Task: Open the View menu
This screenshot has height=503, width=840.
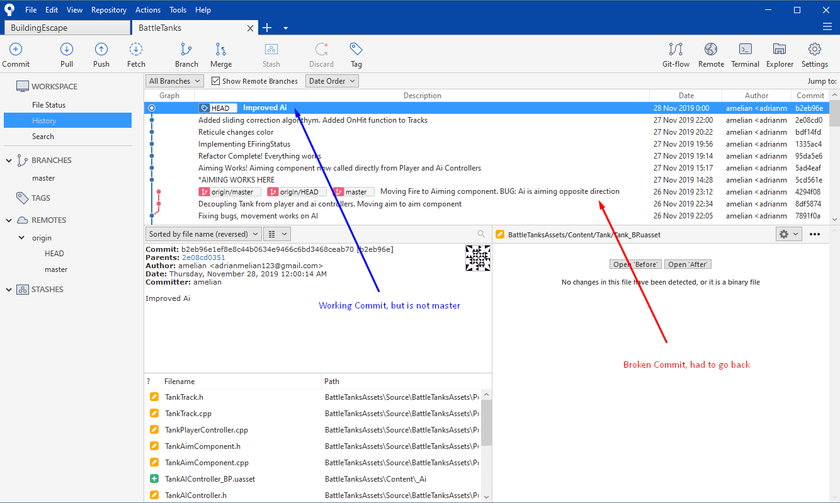Action: (74, 10)
